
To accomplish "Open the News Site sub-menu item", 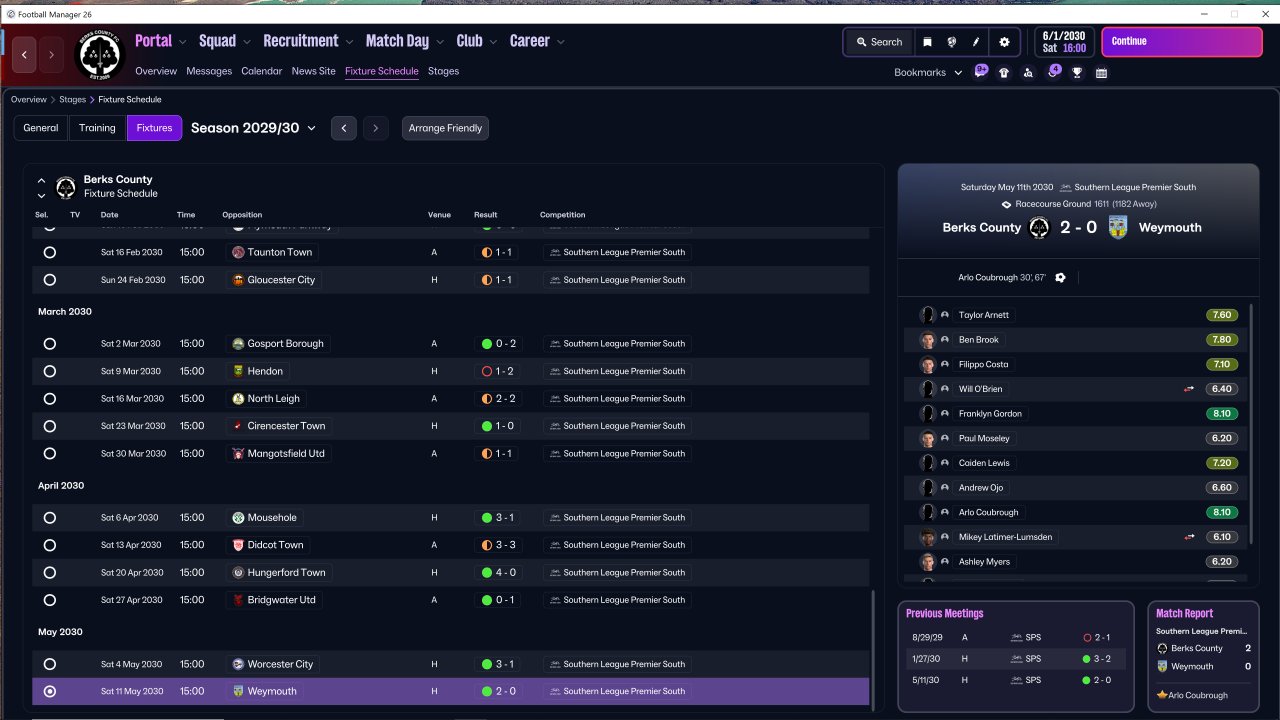I will coord(314,71).
